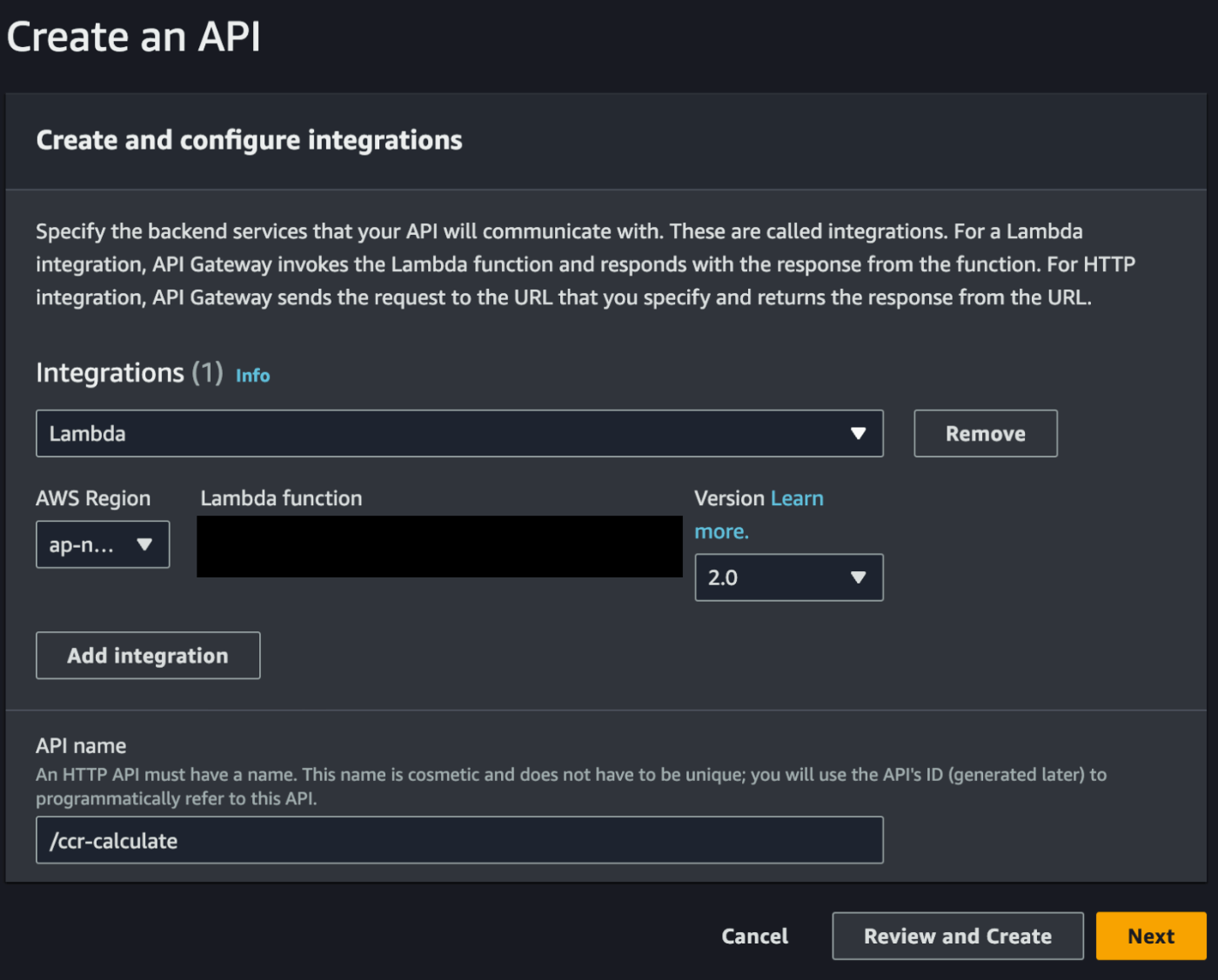Image resolution: width=1218 pixels, height=980 pixels.
Task: Click the "more." link under Version
Action: [721, 531]
